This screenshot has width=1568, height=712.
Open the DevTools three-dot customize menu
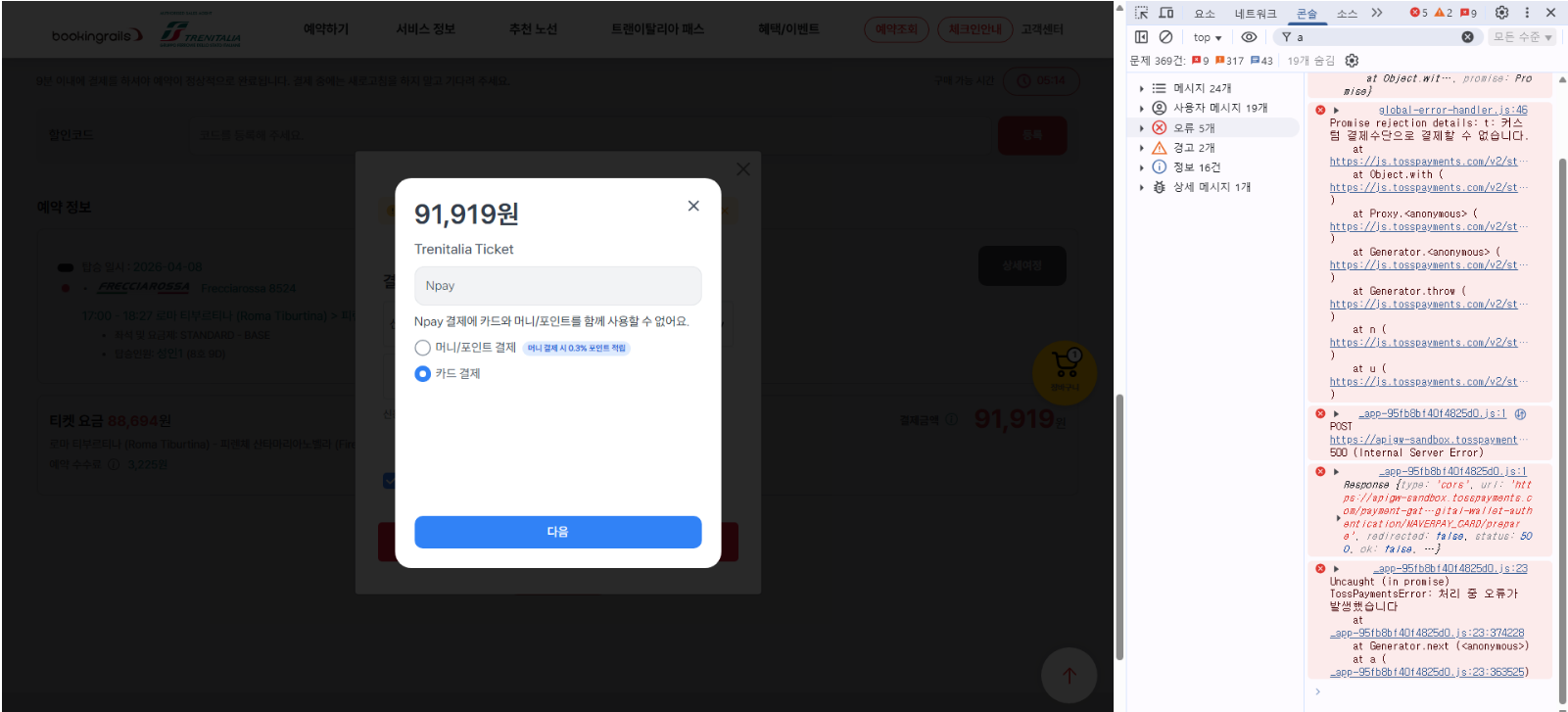[x=1527, y=13]
